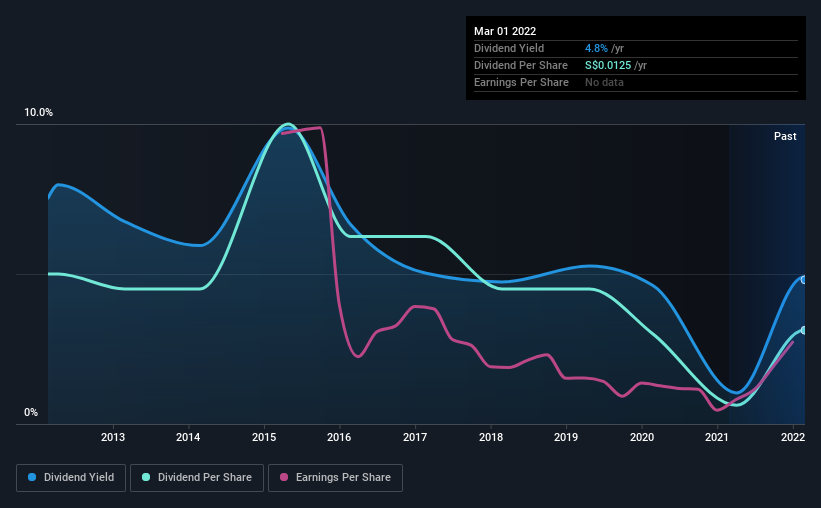Click the blue Dividend Yield legend dot
The height and width of the screenshot is (508, 821).
pyautogui.click(x=32, y=477)
